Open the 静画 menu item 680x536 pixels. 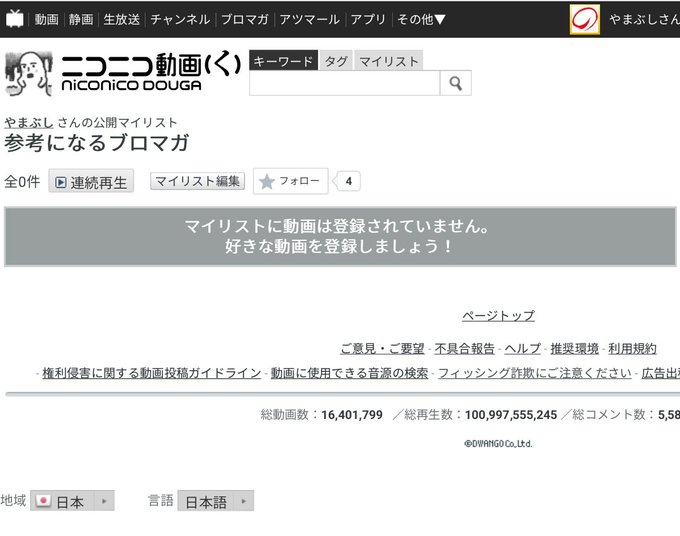[x=81, y=19]
